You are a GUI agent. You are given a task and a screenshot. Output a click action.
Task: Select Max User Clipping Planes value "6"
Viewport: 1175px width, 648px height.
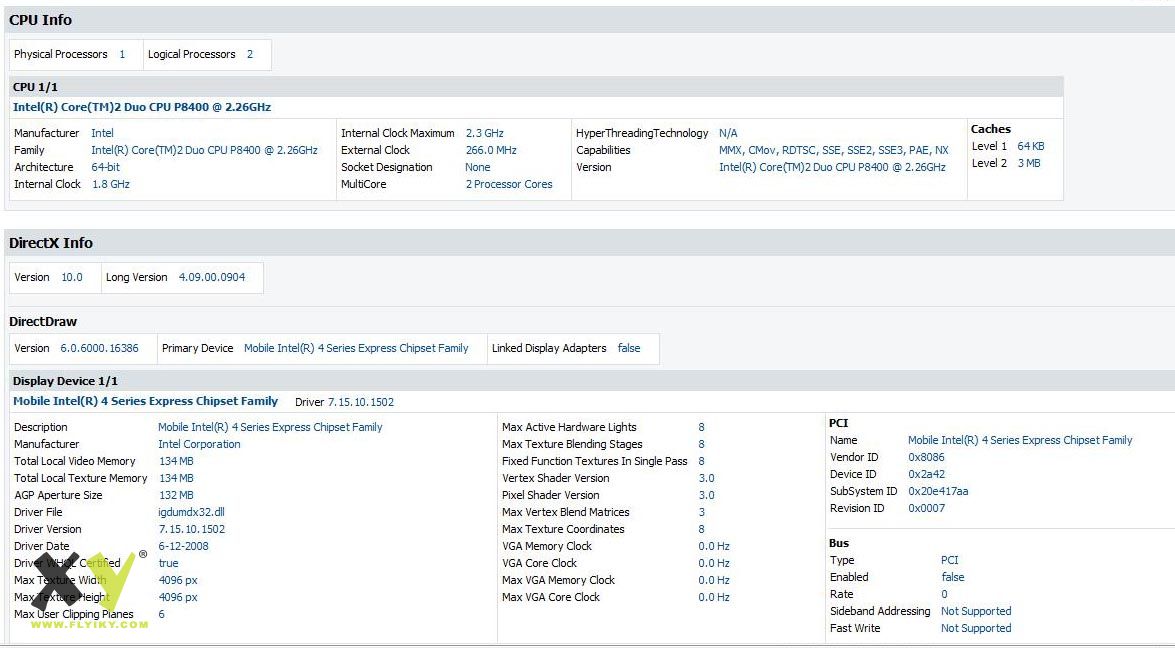[161, 614]
